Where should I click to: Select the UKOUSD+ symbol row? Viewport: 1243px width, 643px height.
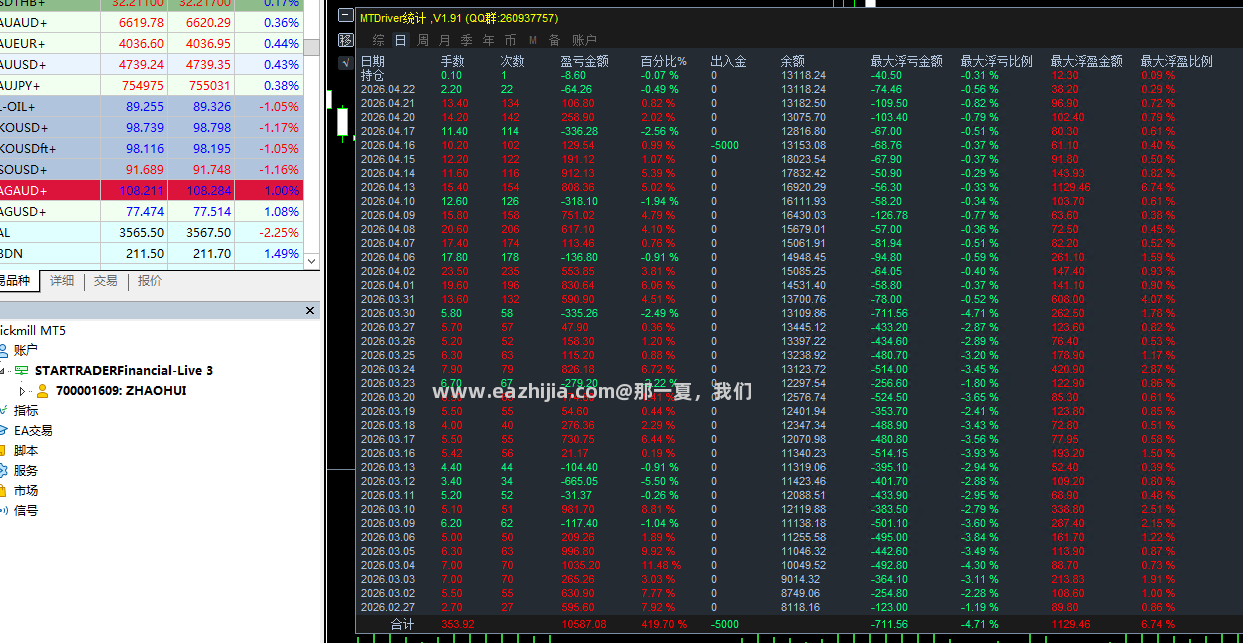(151, 127)
